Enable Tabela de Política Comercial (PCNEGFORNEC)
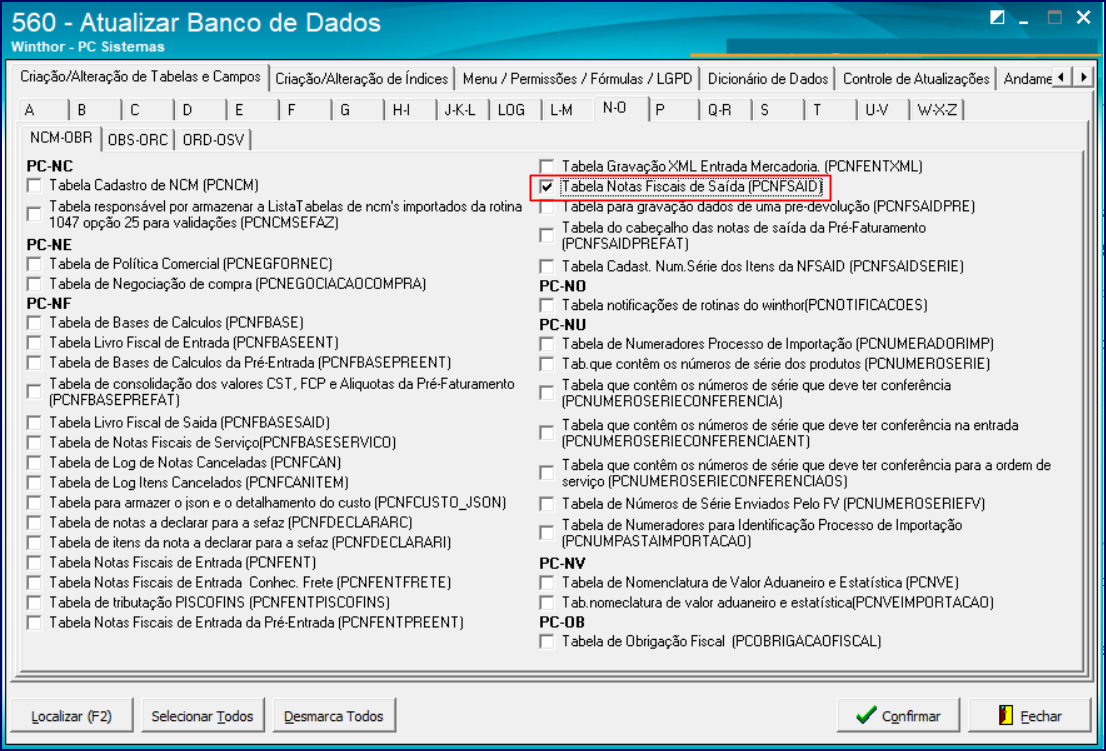Screen dimensions: 1106x751 point(34,264)
